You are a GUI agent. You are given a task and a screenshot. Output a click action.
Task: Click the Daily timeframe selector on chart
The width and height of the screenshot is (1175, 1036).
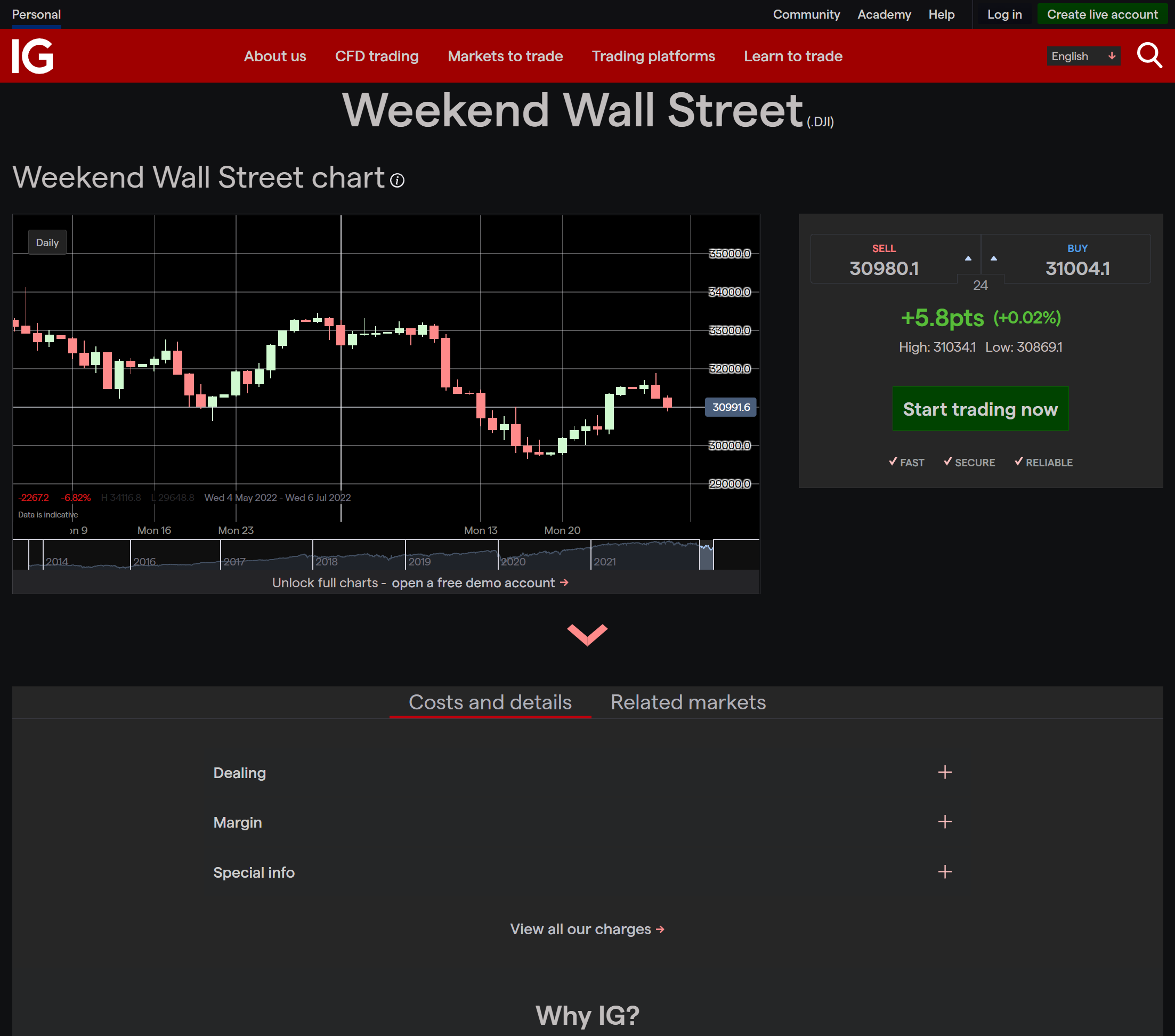(48, 242)
